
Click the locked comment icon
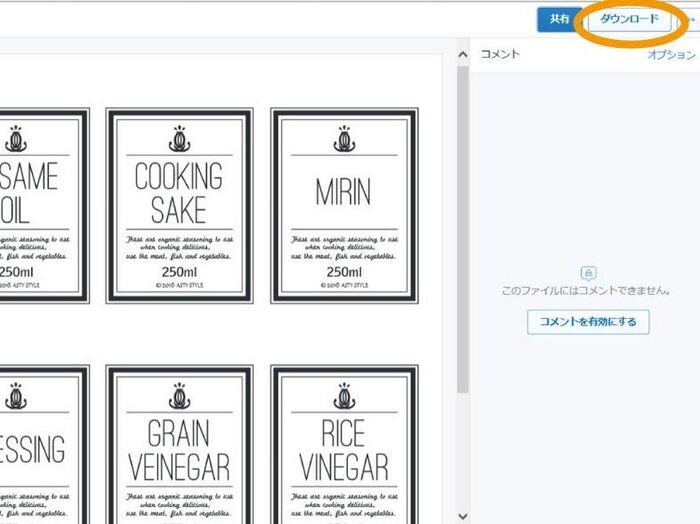(589, 273)
